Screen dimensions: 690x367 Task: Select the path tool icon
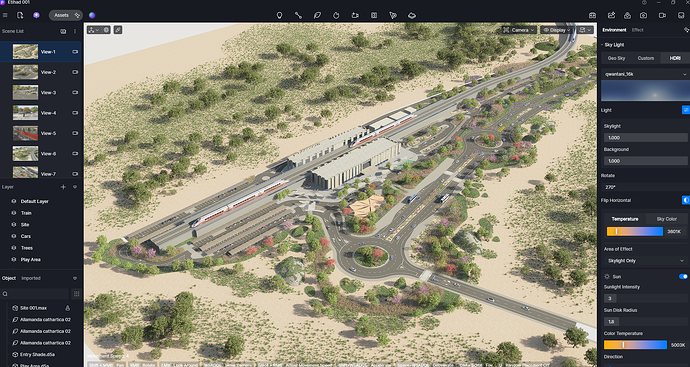click(298, 15)
